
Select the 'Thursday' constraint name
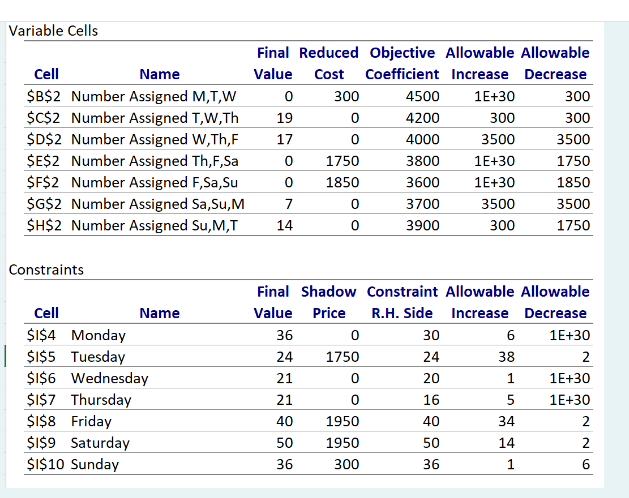[x=101, y=400]
